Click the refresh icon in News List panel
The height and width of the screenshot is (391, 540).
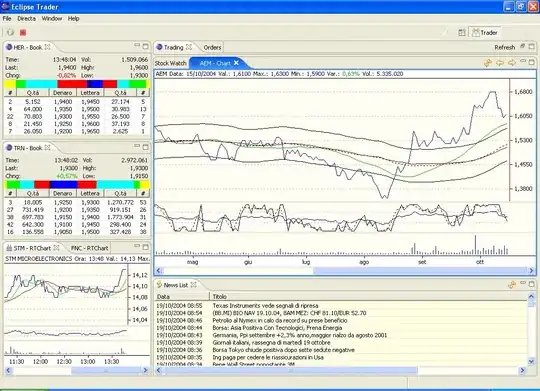point(512,285)
